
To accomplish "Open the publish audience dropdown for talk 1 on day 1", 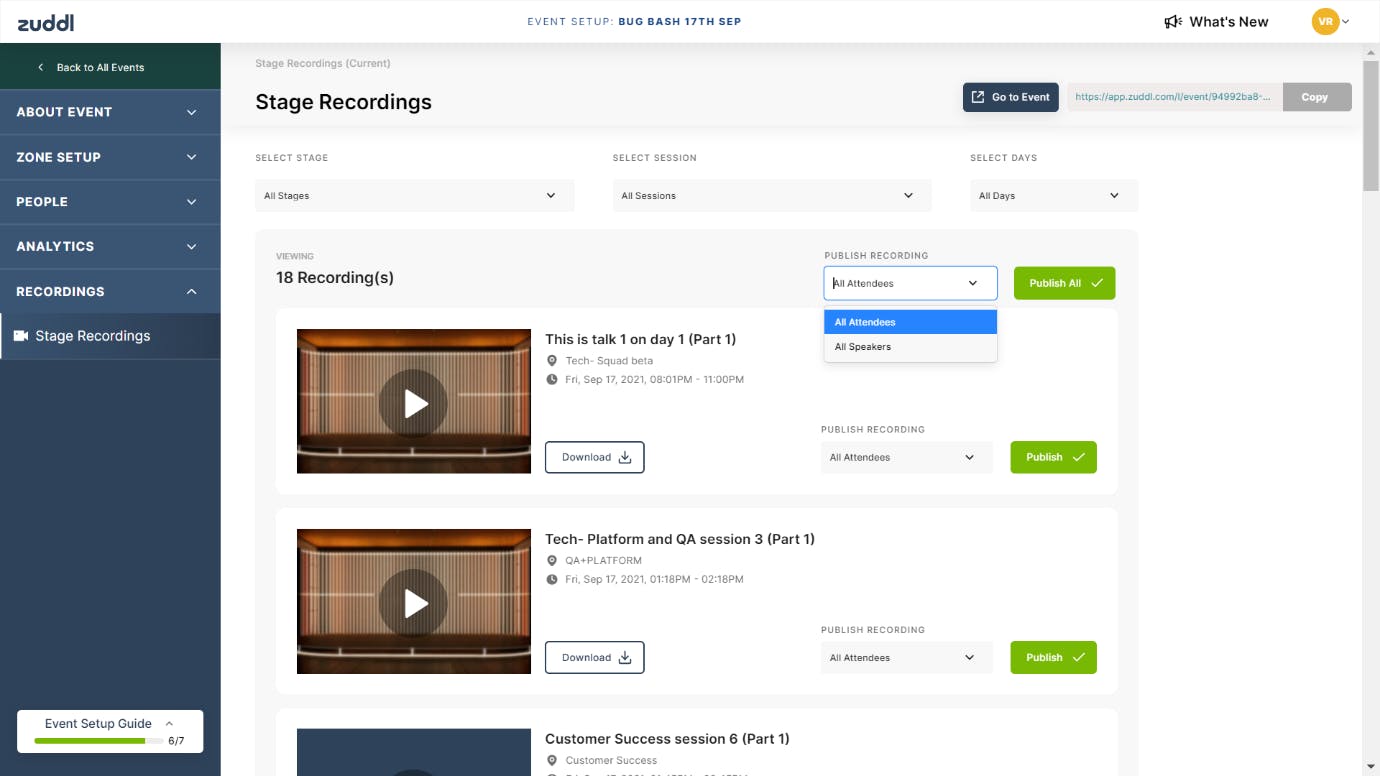I will click(x=906, y=457).
